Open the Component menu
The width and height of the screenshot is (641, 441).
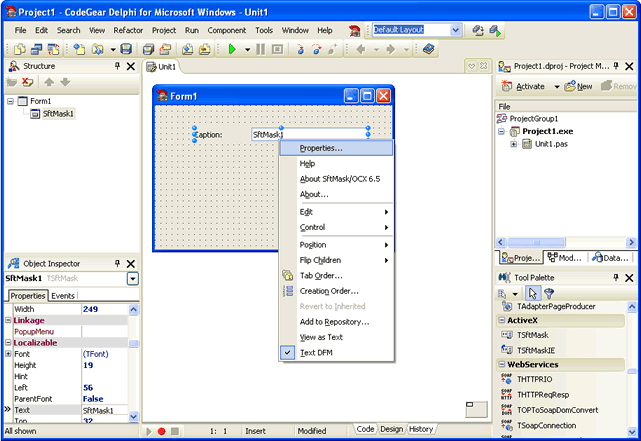click(x=226, y=30)
